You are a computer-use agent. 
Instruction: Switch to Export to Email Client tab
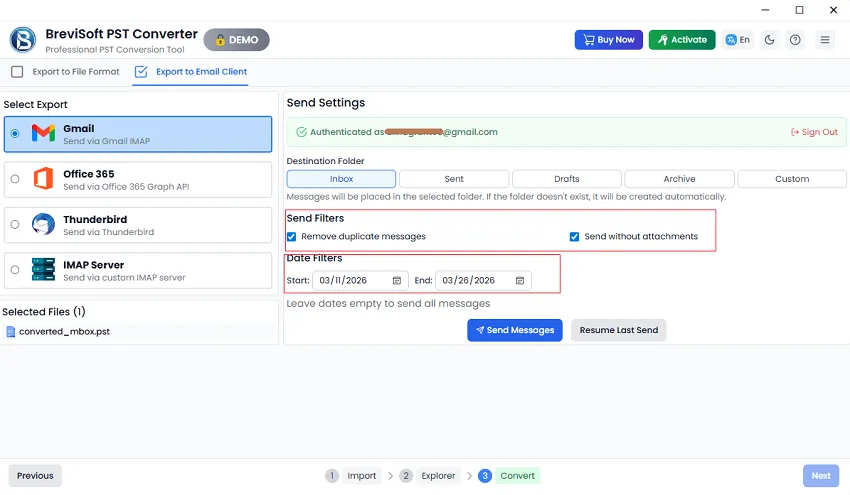[x=190, y=72]
